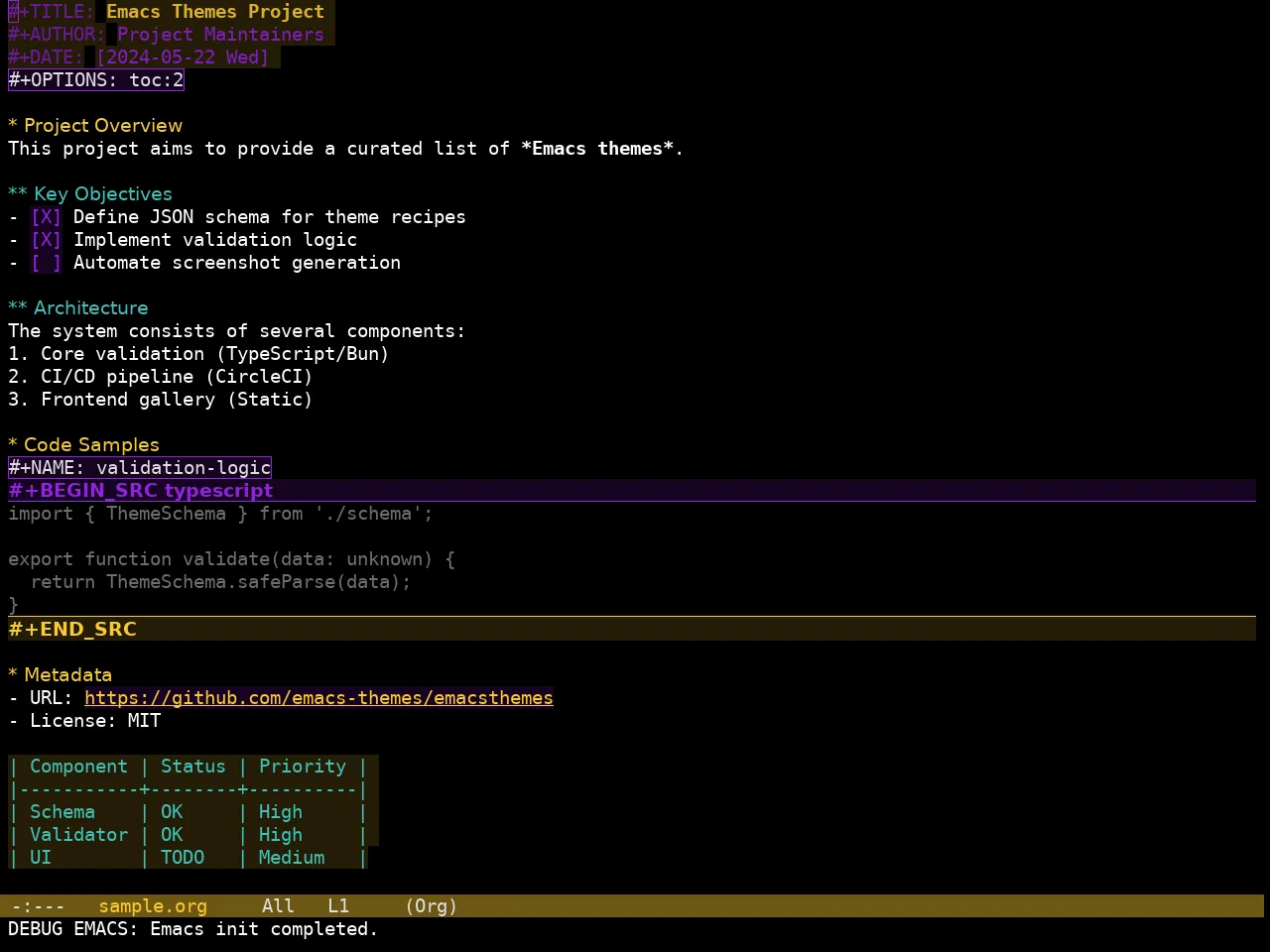The width and height of the screenshot is (1270, 952).
Task: Click the line The system consists of several components
Action: (236, 331)
